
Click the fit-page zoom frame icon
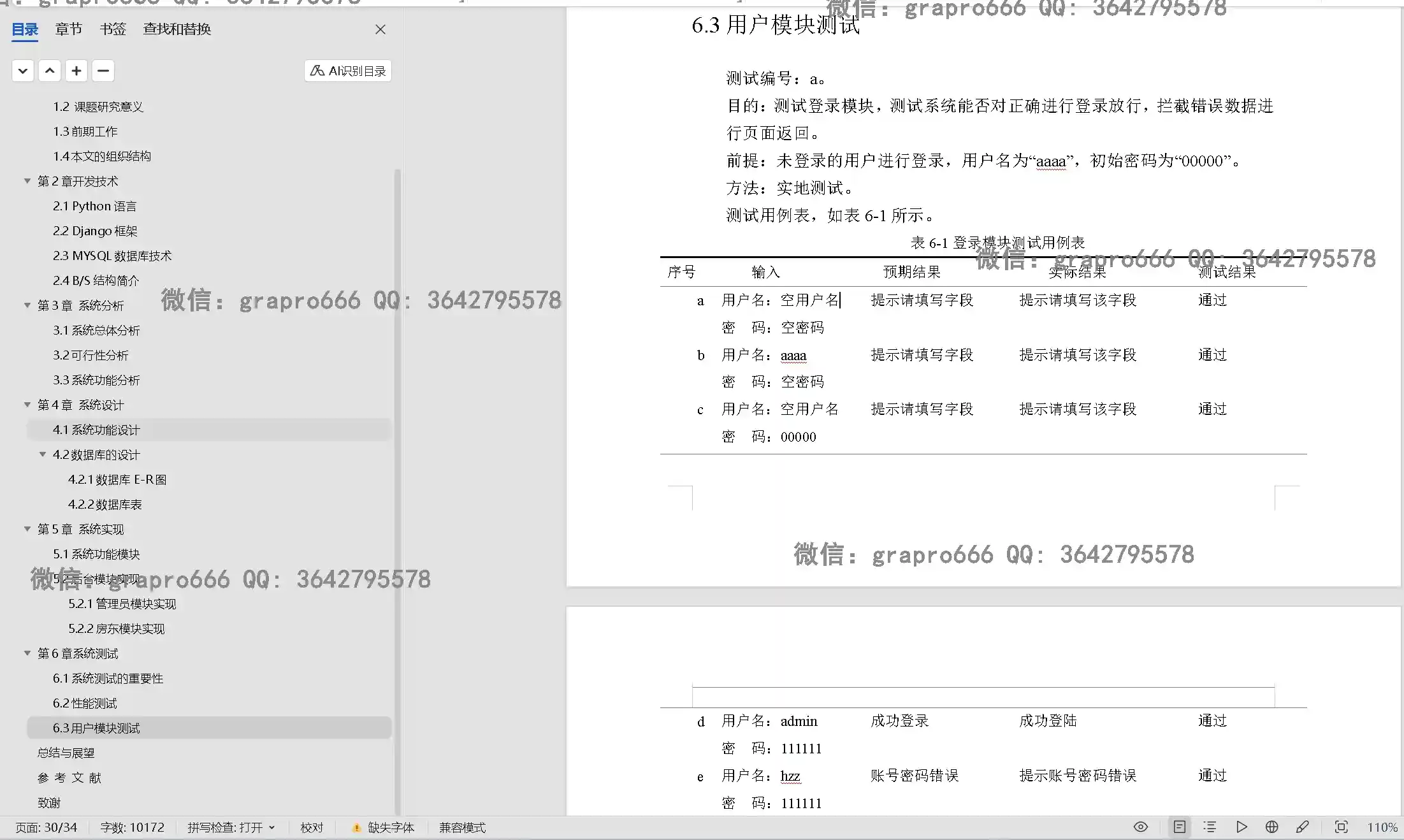click(x=1341, y=827)
